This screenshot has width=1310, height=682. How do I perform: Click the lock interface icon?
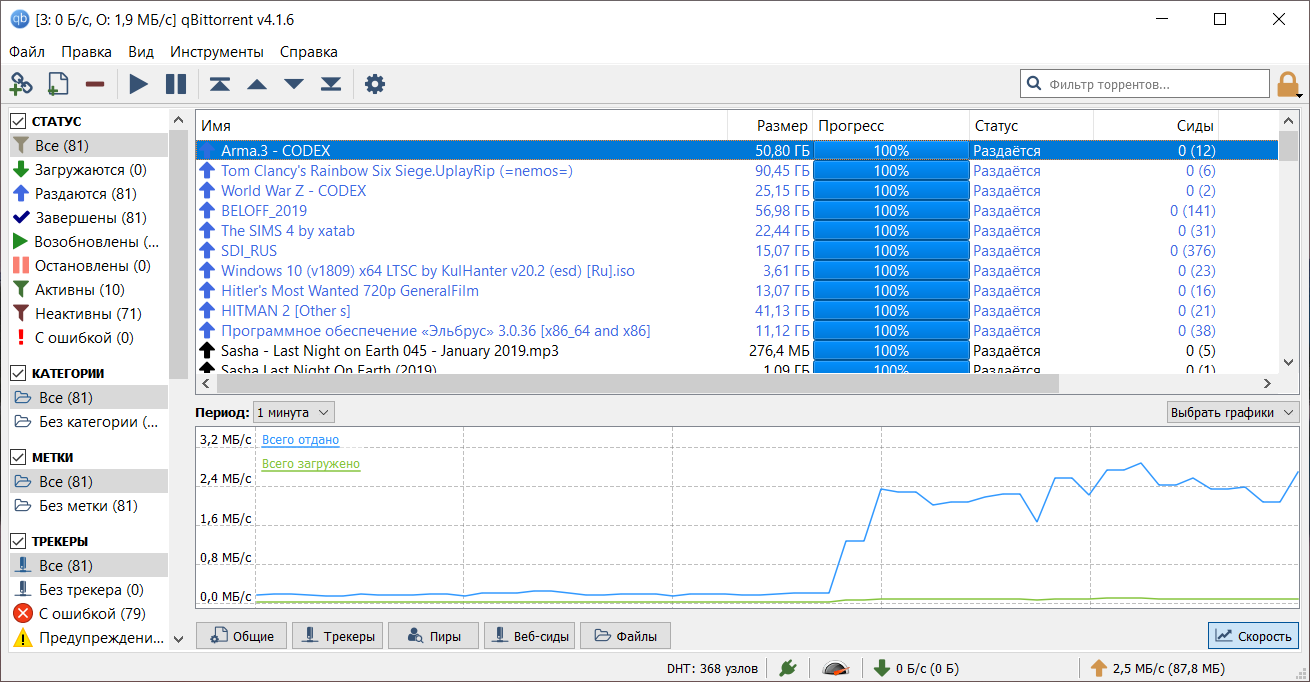tap(1287, 83)
